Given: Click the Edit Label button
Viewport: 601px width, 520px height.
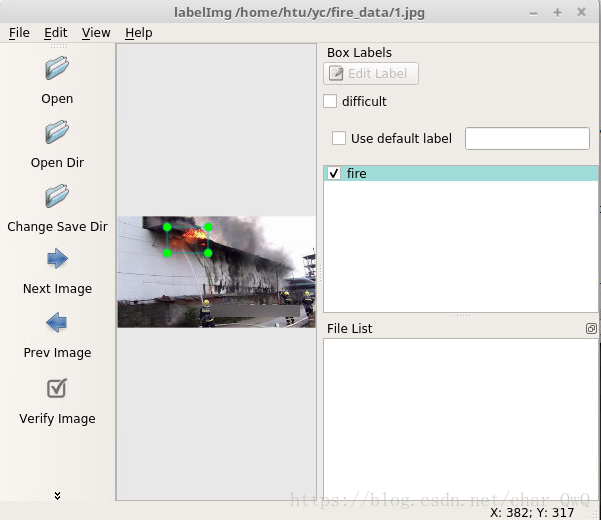Looking at the screenshot, I should (371, 73).
